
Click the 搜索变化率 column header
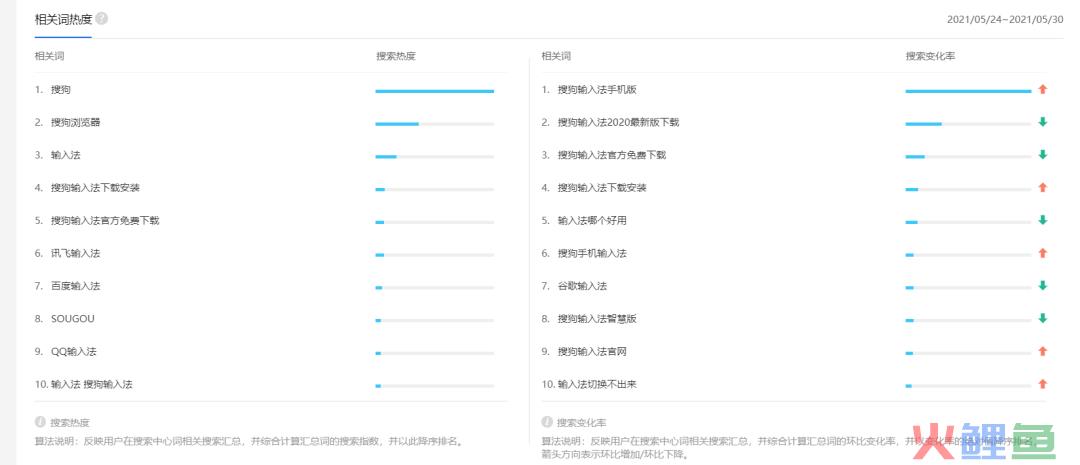coord(931,56)
